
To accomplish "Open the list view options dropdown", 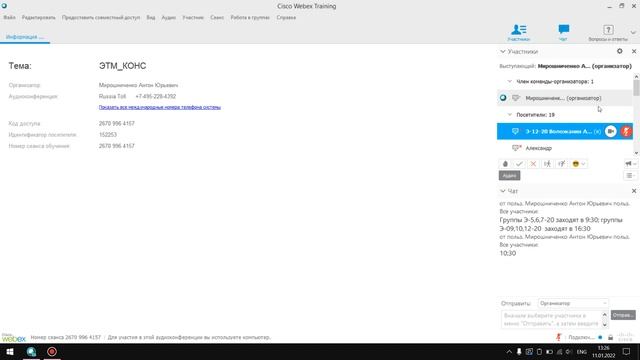I will [x=630, y=176].
